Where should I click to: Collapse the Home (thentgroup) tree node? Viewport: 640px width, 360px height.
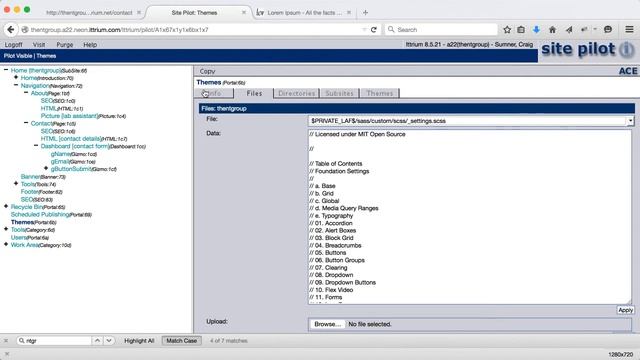coord(6,70)
